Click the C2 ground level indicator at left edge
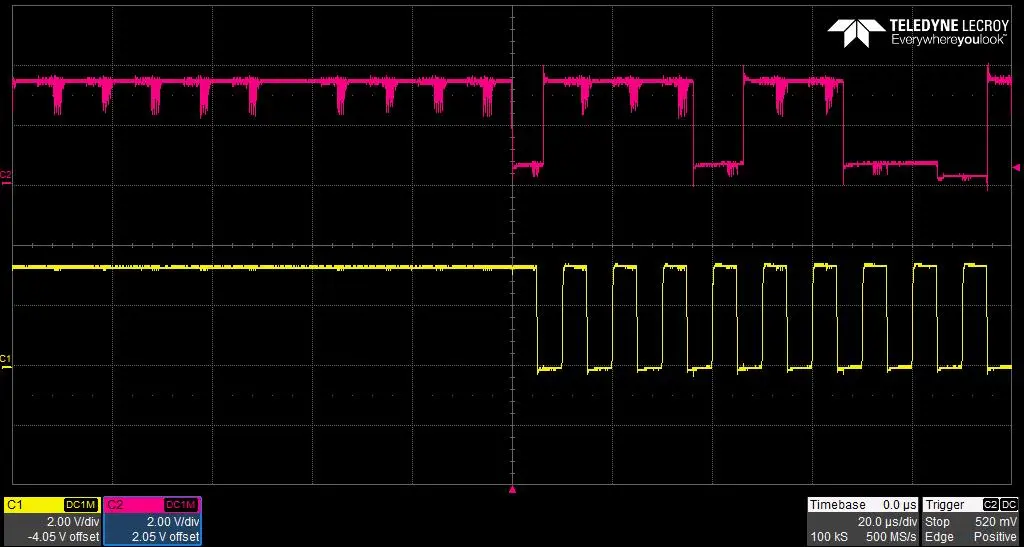Viewport: 1024px width, 547px height. (5, 178)
